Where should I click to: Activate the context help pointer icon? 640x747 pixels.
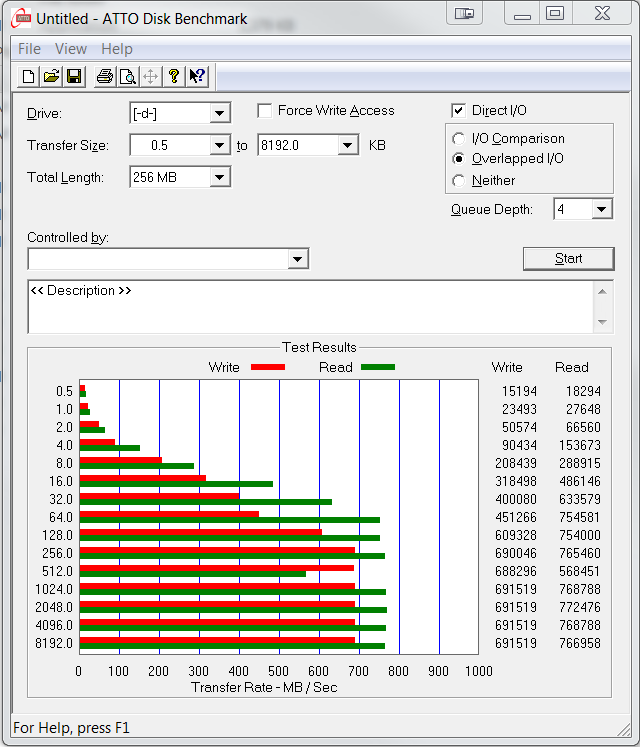pyautogui.click(x=197, y=76)
